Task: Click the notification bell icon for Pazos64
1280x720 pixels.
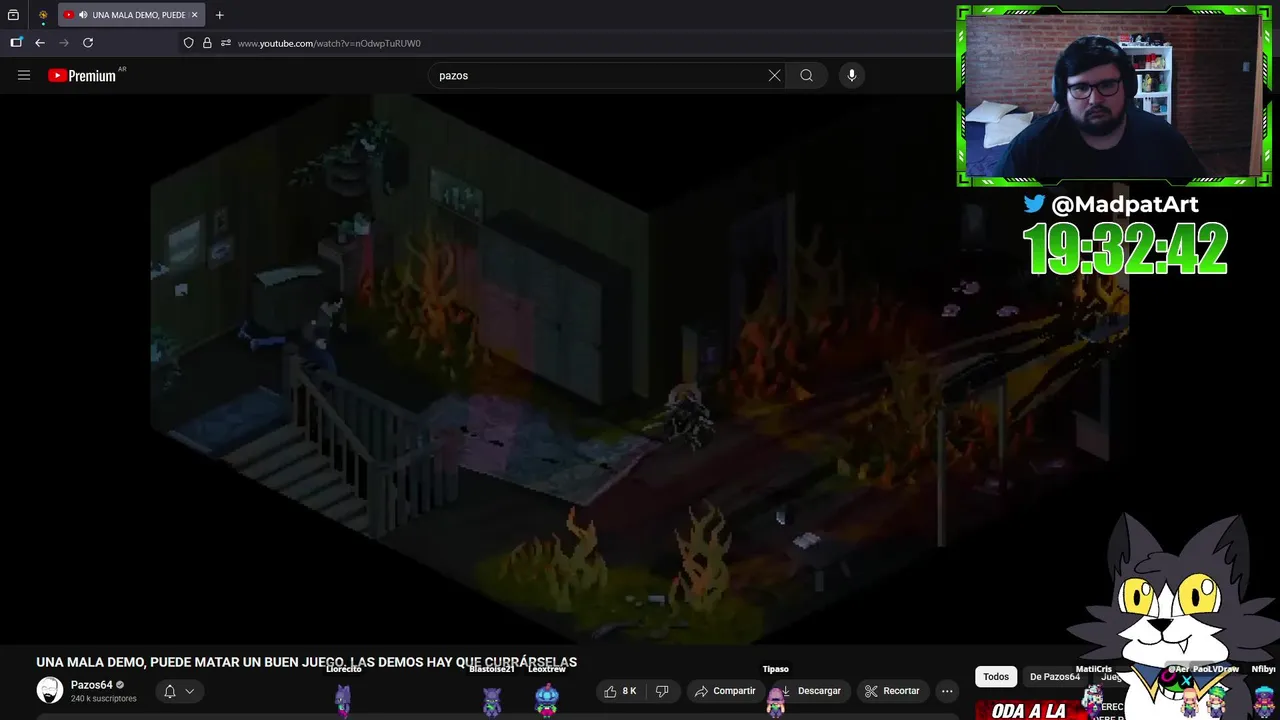Action: [x=170, y=691]
